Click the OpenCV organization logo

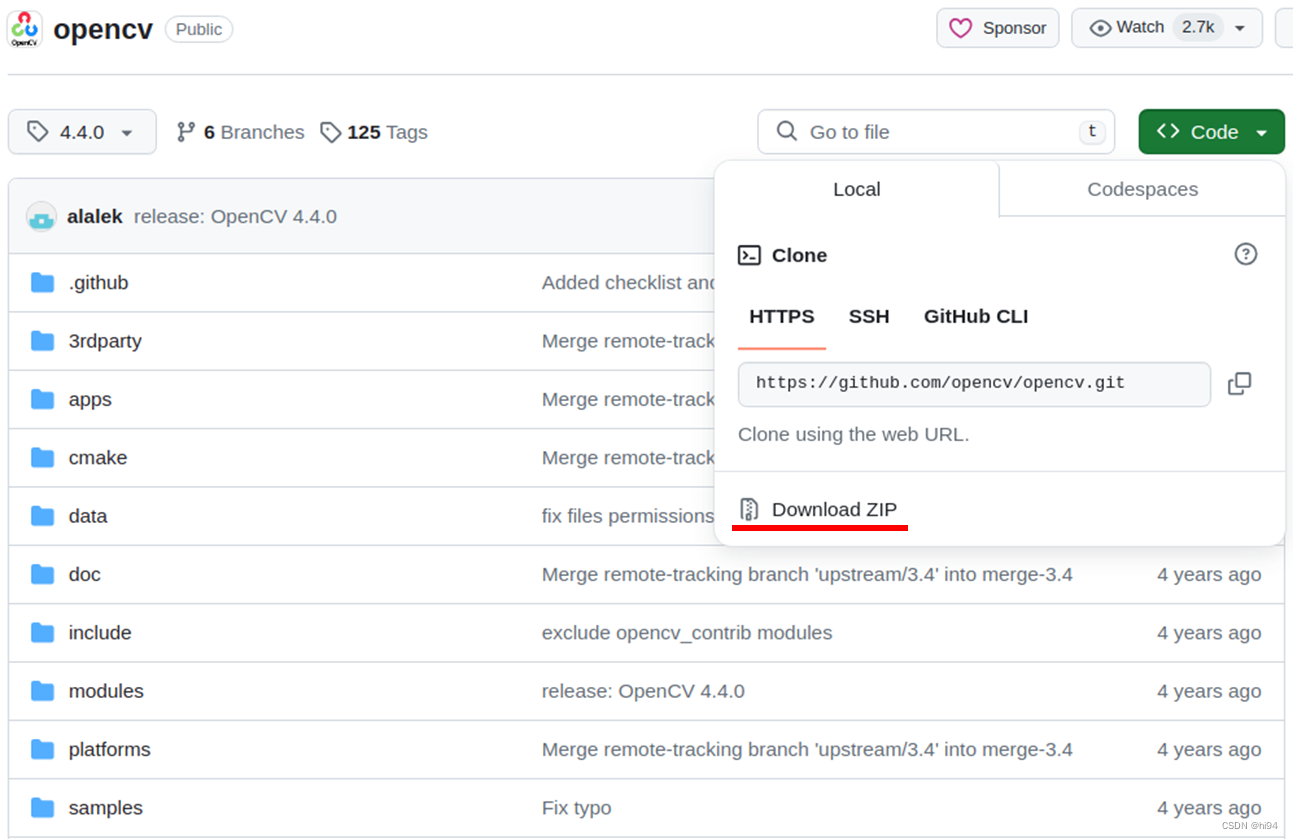(24, 28)
